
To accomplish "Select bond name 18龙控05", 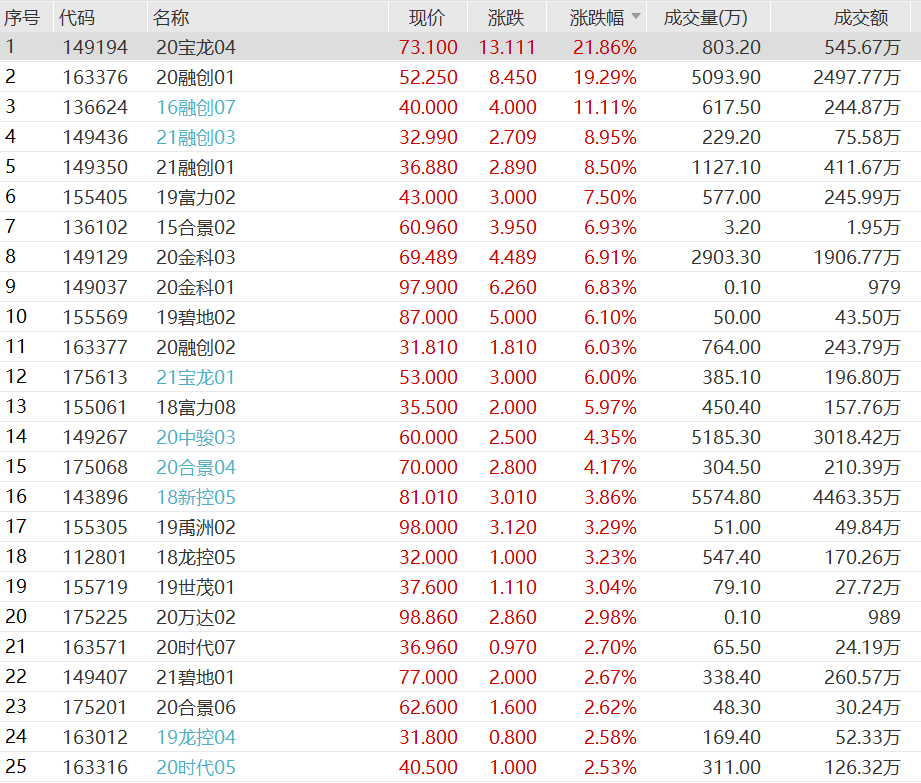I will click(196, 557).
